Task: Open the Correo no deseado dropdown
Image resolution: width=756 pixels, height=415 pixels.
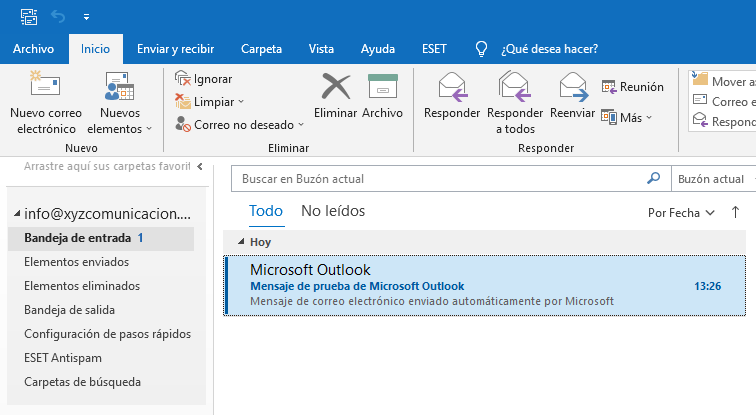Action: [240, 125]
